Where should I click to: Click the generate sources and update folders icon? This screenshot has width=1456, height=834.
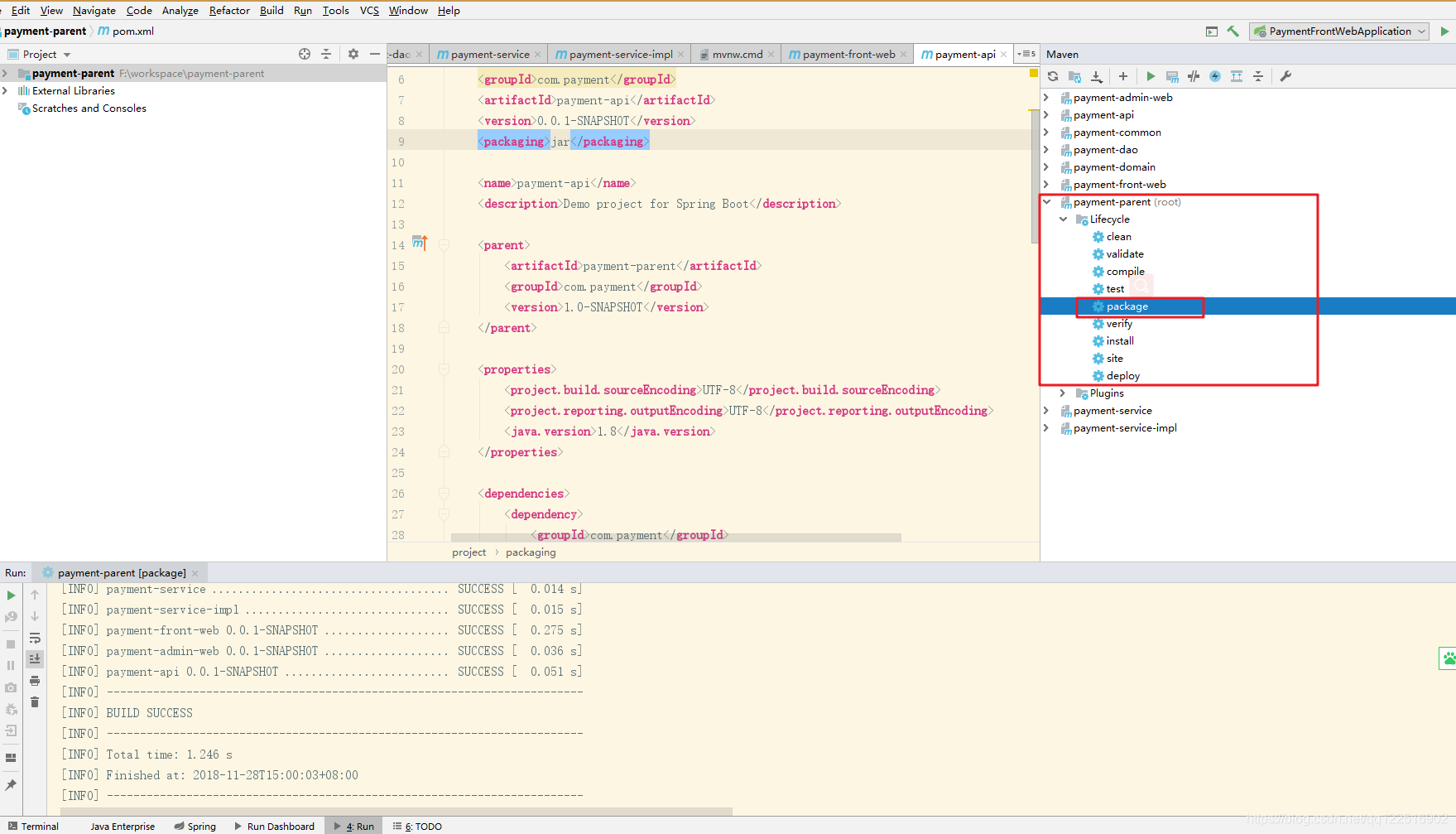(1074, 76)
